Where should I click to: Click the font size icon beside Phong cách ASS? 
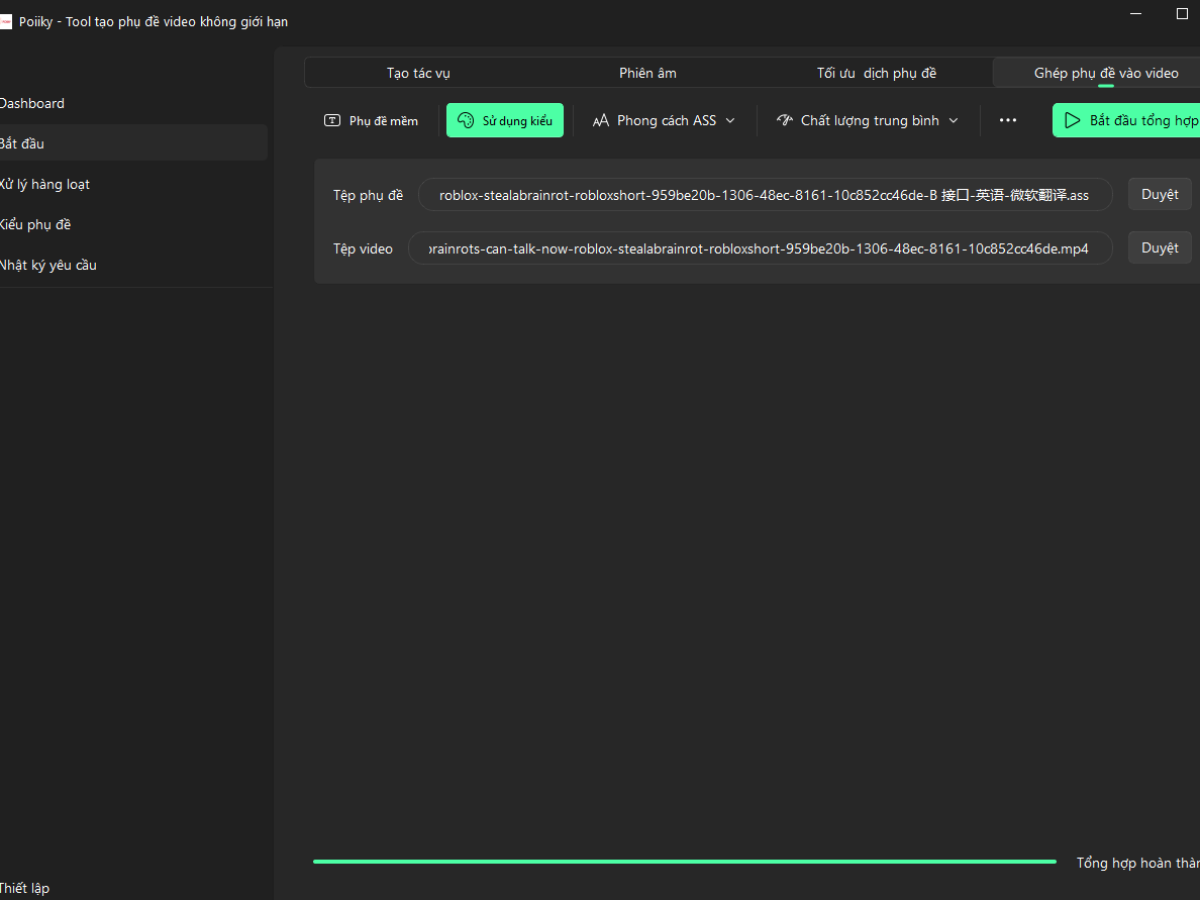pyautogui.click(x=600, y=121)
